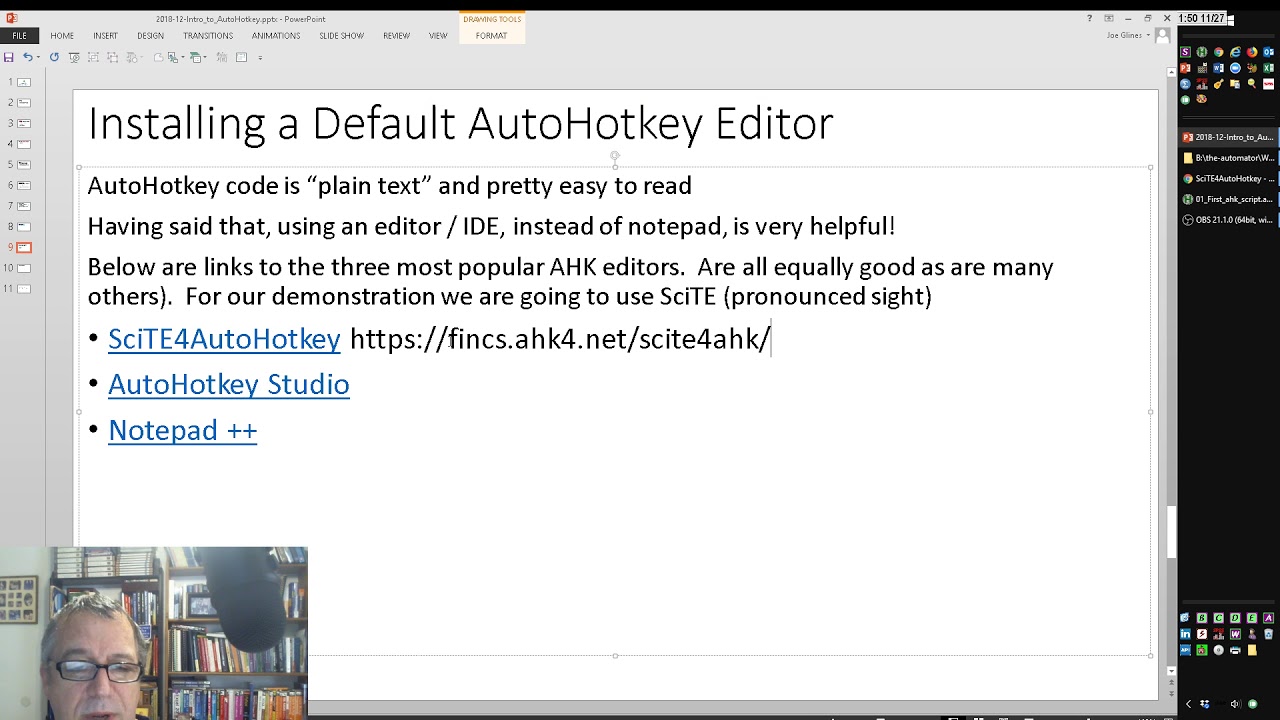1280x720 pixels.
Task: Click the printer icon in lower toolbar
Action: tap(1235, 650)
